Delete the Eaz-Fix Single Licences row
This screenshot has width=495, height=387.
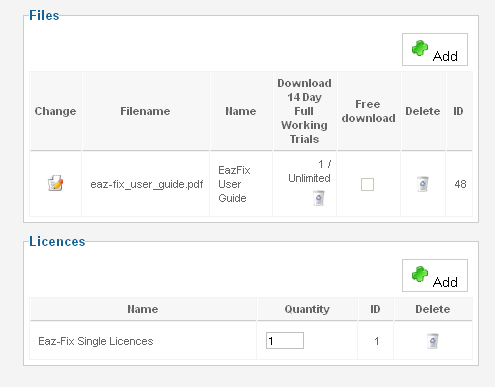[433, 341]
